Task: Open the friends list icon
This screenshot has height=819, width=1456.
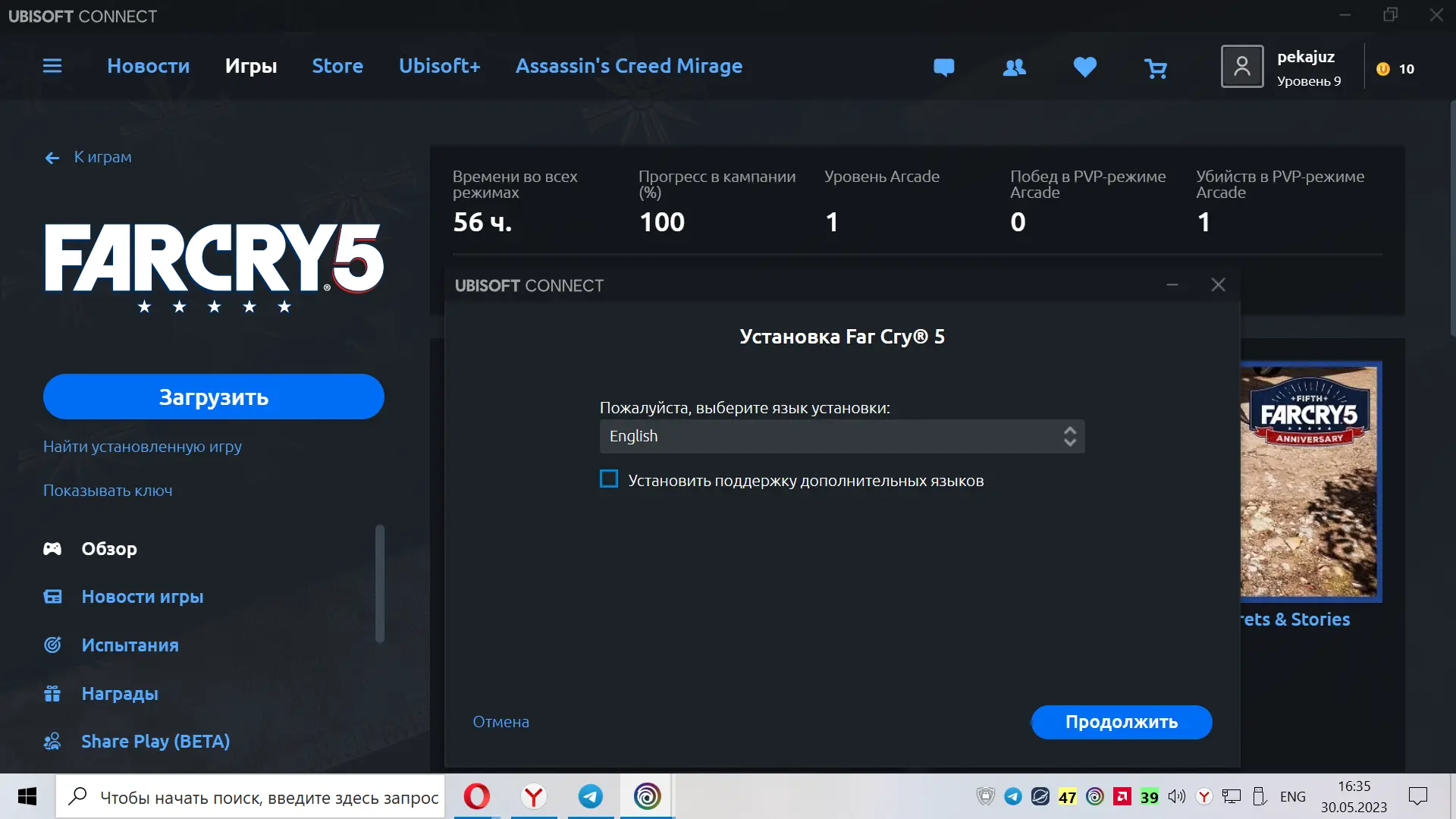Action: (x=1014, y=67)
